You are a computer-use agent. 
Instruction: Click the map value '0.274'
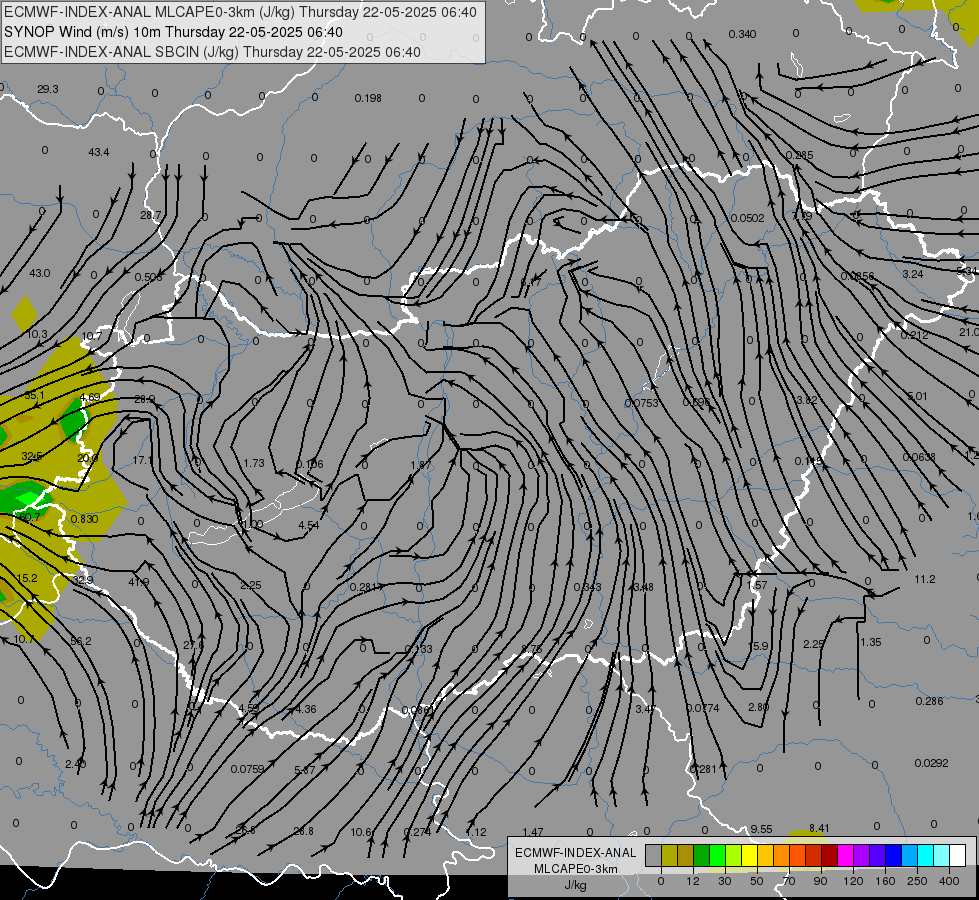point(417,832)
